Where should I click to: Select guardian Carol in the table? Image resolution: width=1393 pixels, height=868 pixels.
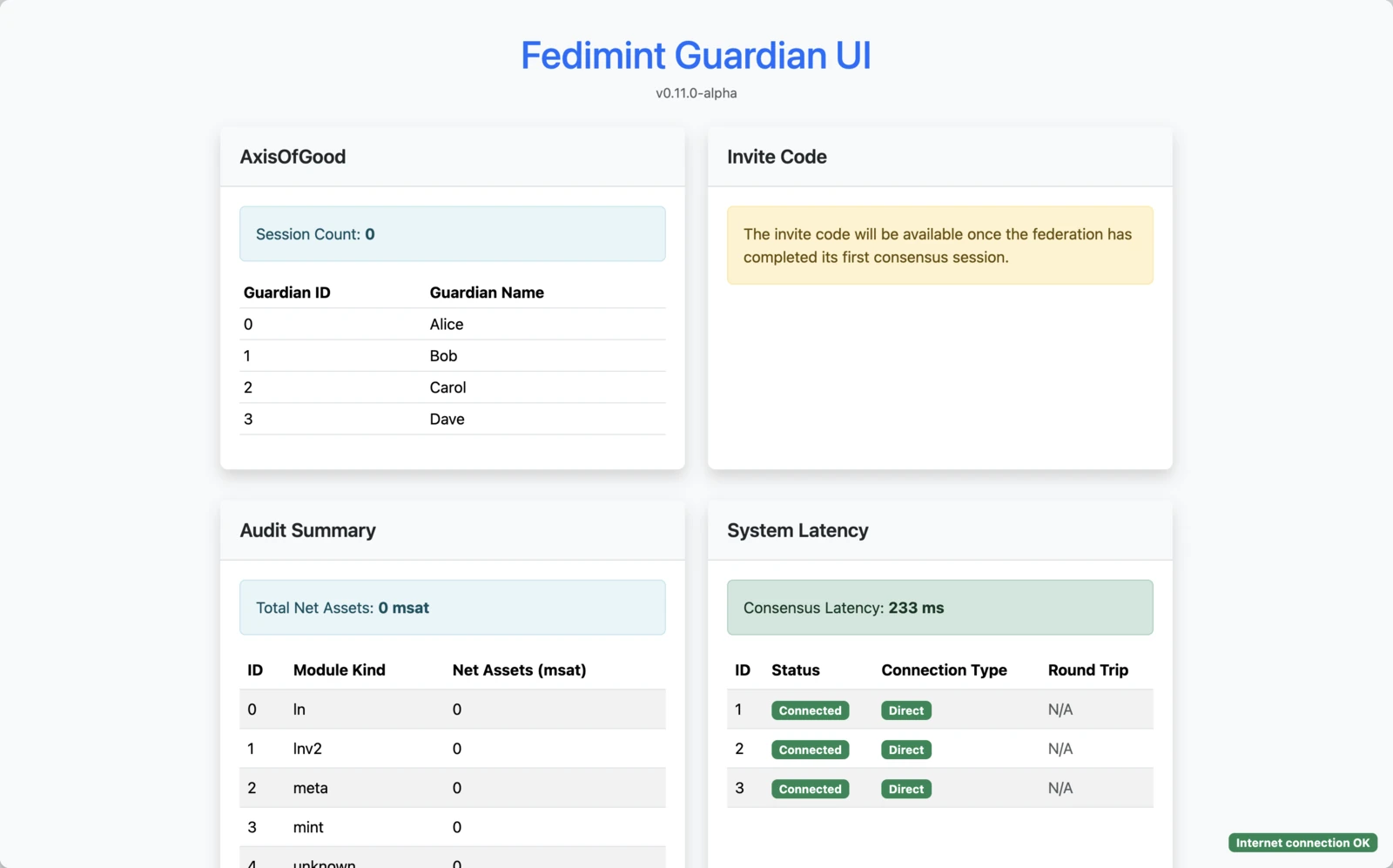[x=448, y=387]
